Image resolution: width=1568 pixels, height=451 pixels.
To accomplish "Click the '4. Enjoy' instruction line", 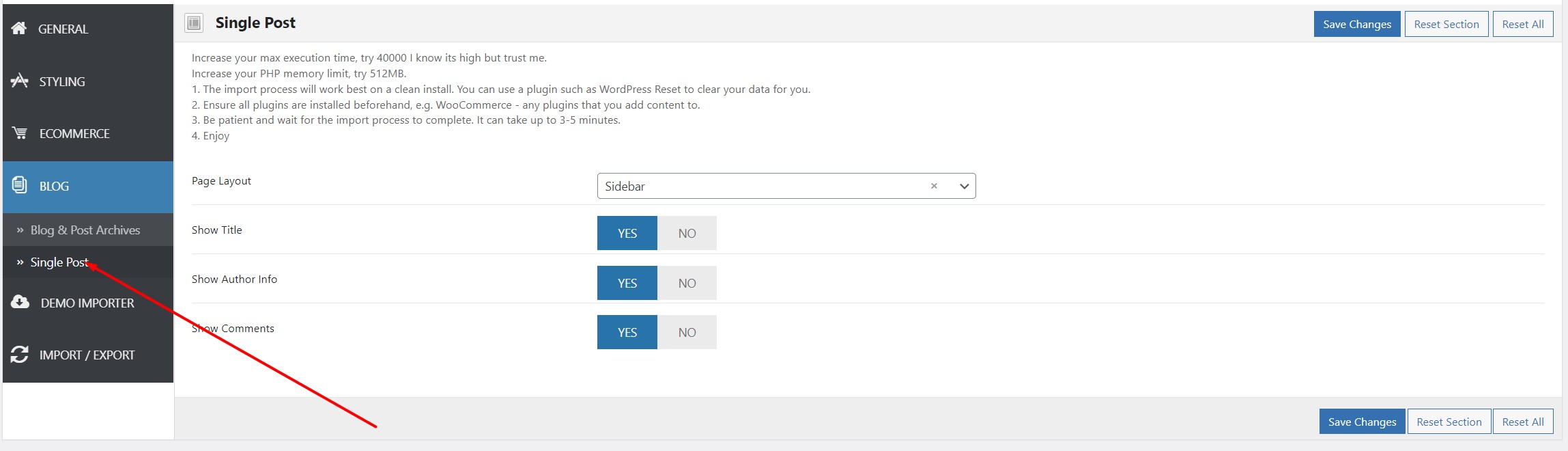I will pyautogui.click(x=210, y=135).
